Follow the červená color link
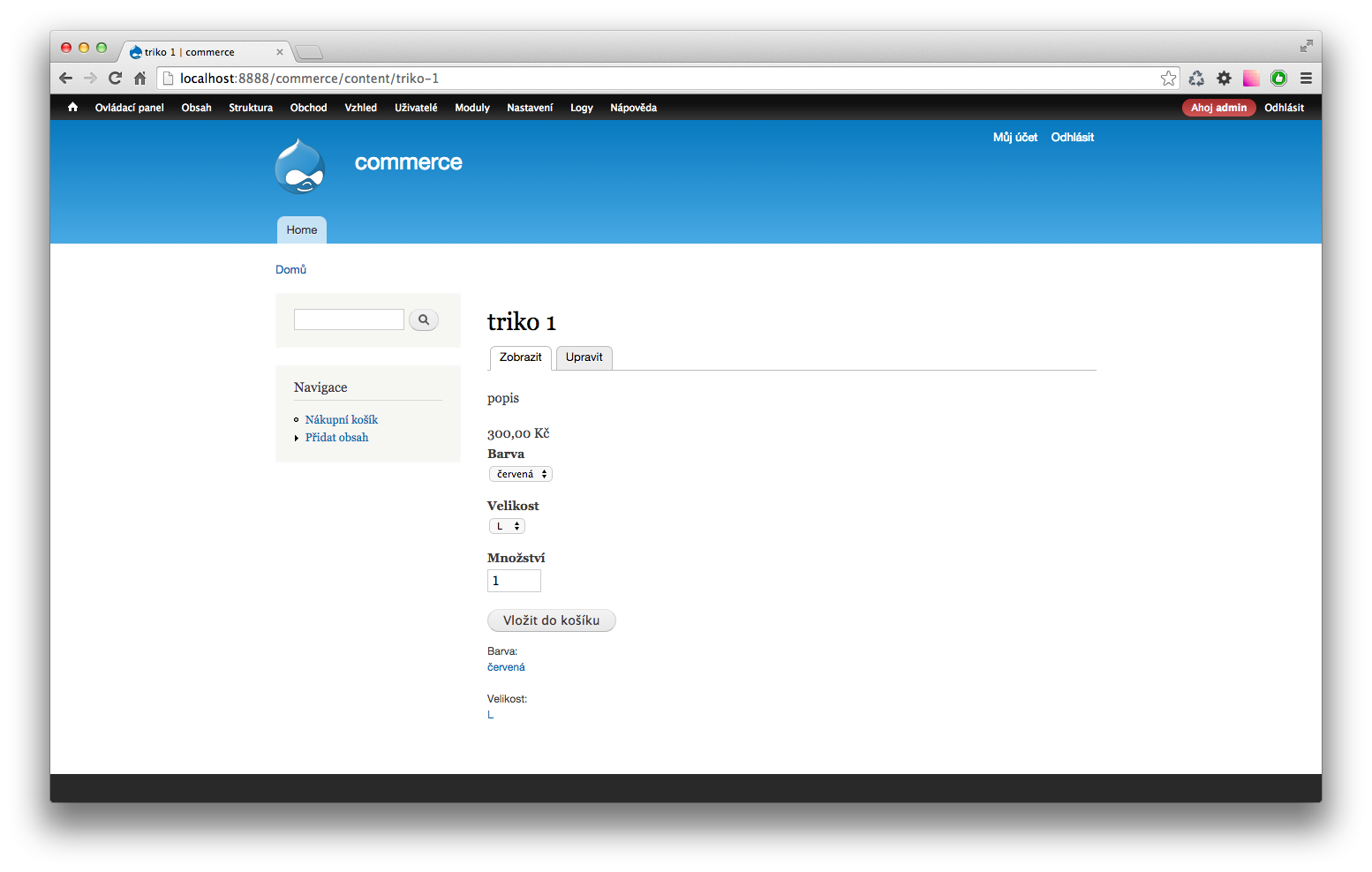The width and height of the screenshot is (1372, 872). 506,667
